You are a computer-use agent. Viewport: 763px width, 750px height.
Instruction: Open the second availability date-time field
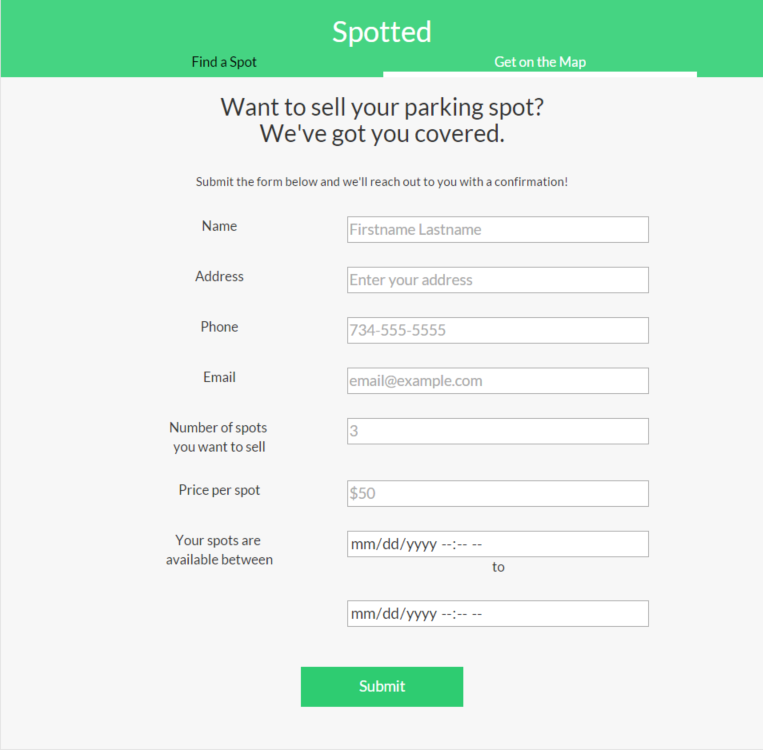(497, 613)
